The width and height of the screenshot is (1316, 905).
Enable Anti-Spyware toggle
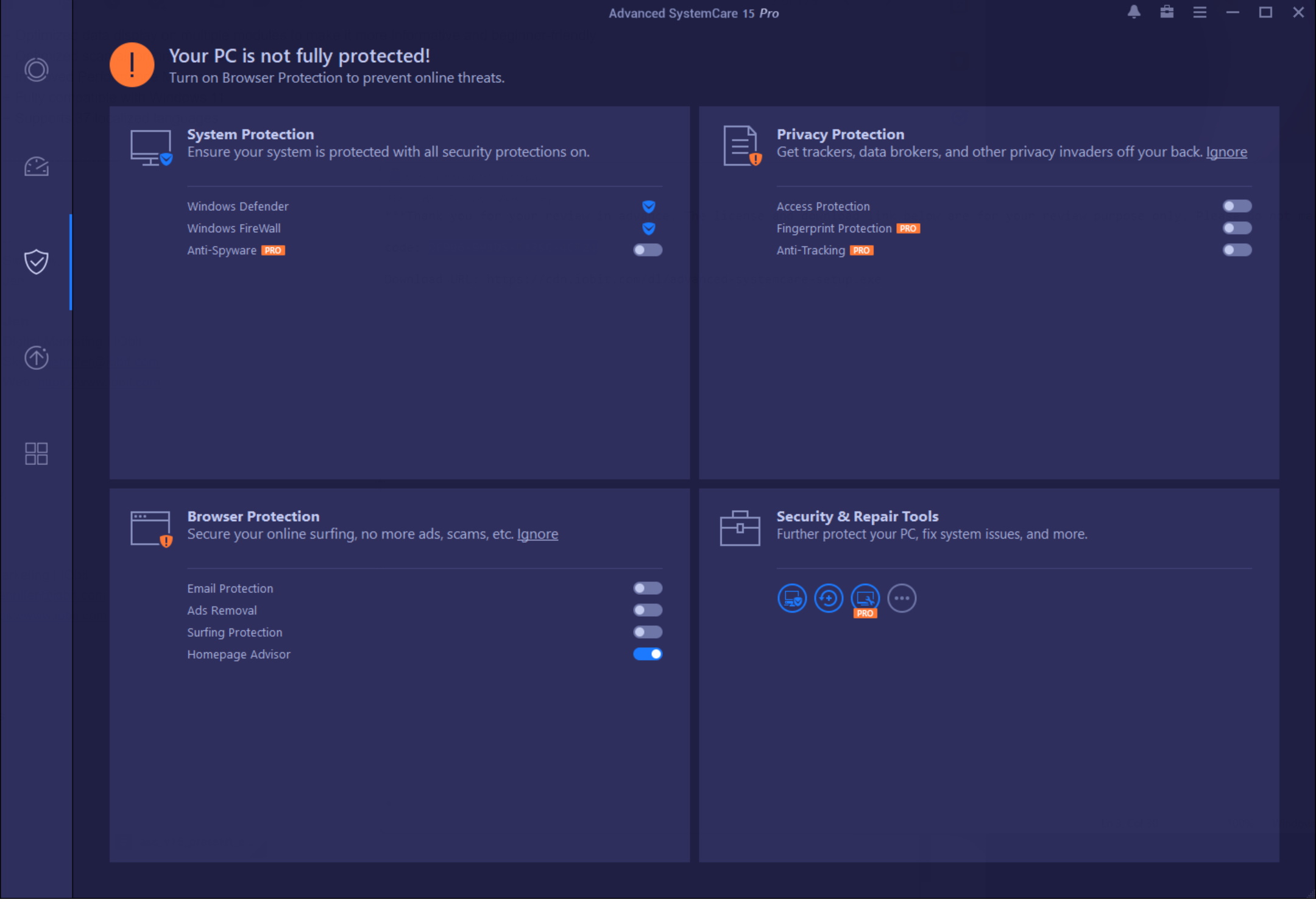coord(647,250)
